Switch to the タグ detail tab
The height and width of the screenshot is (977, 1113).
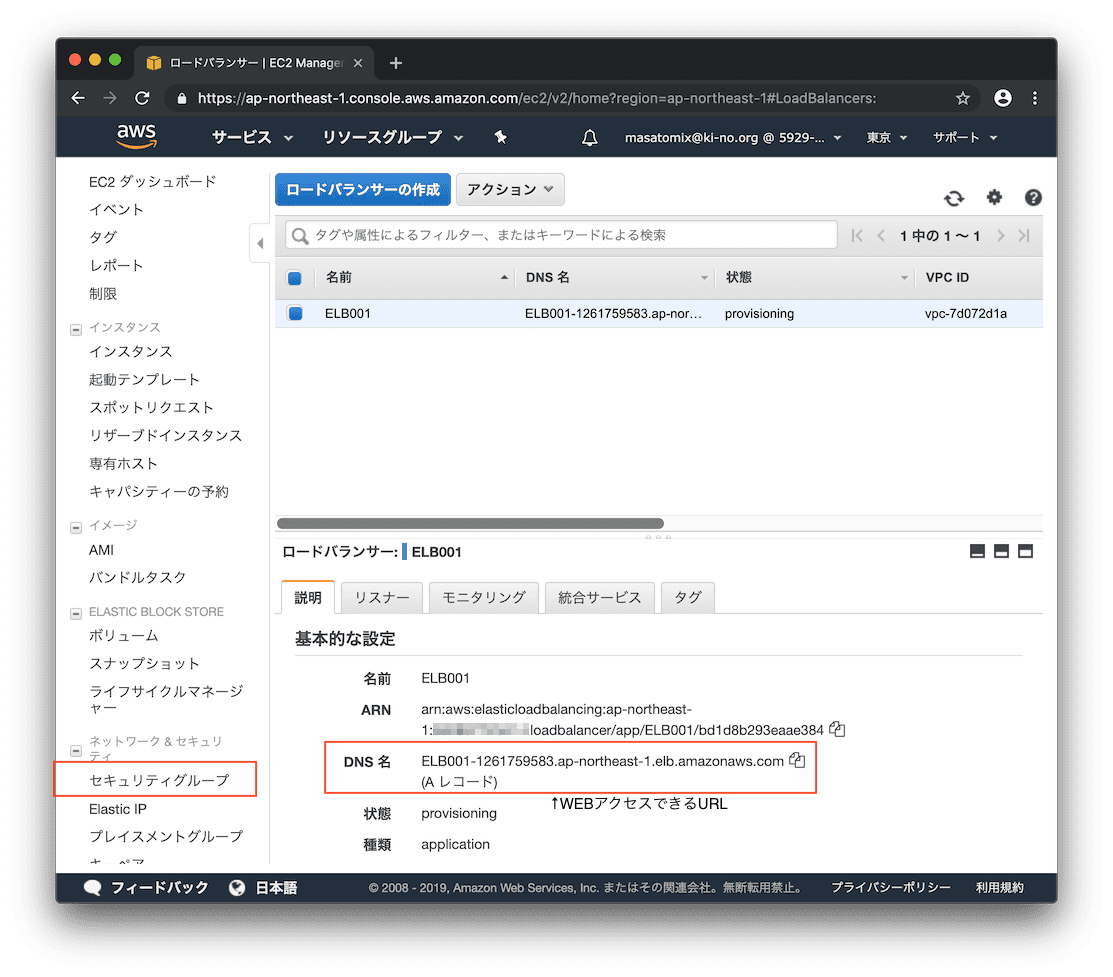coord(687,597)
